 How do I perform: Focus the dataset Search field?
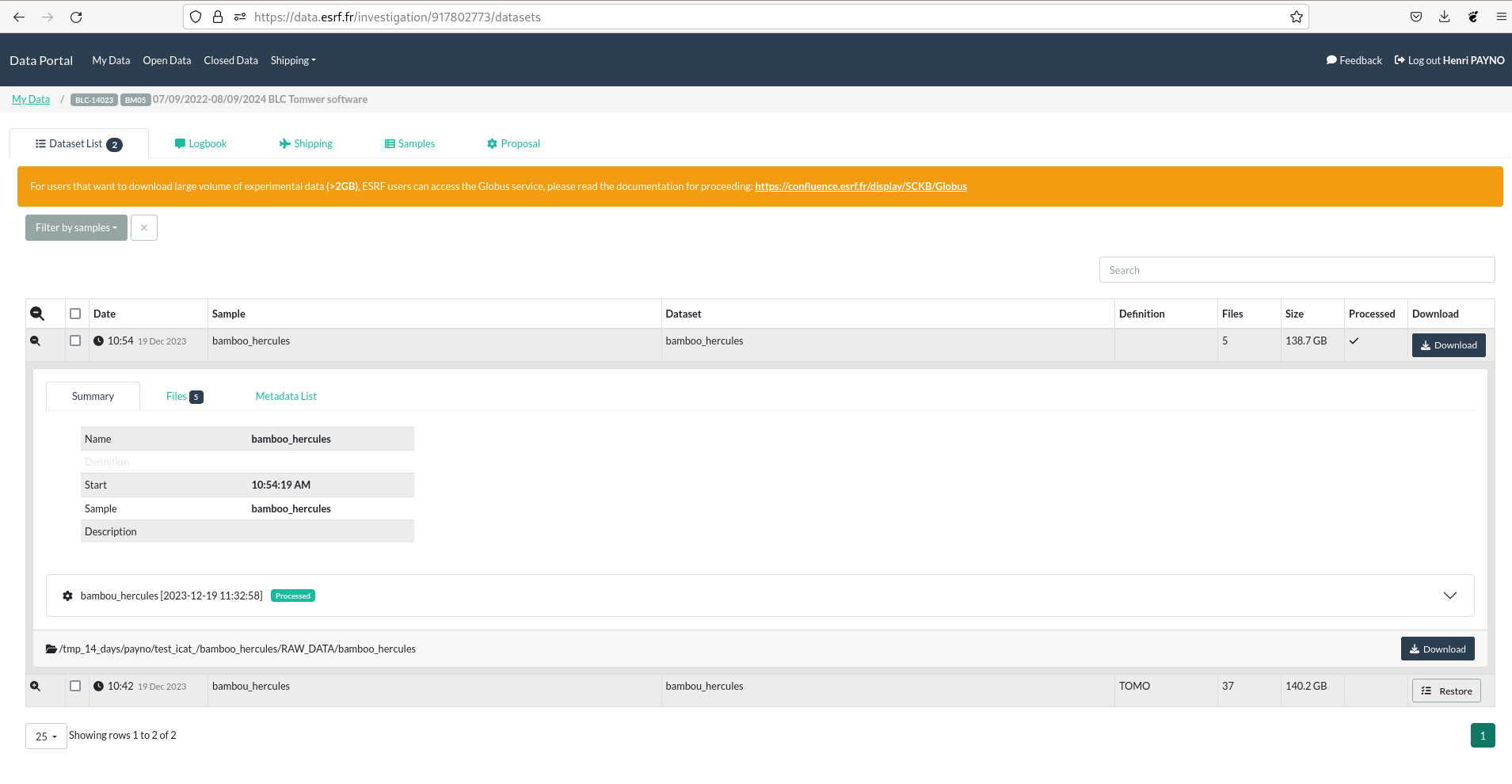(1297, 270)
